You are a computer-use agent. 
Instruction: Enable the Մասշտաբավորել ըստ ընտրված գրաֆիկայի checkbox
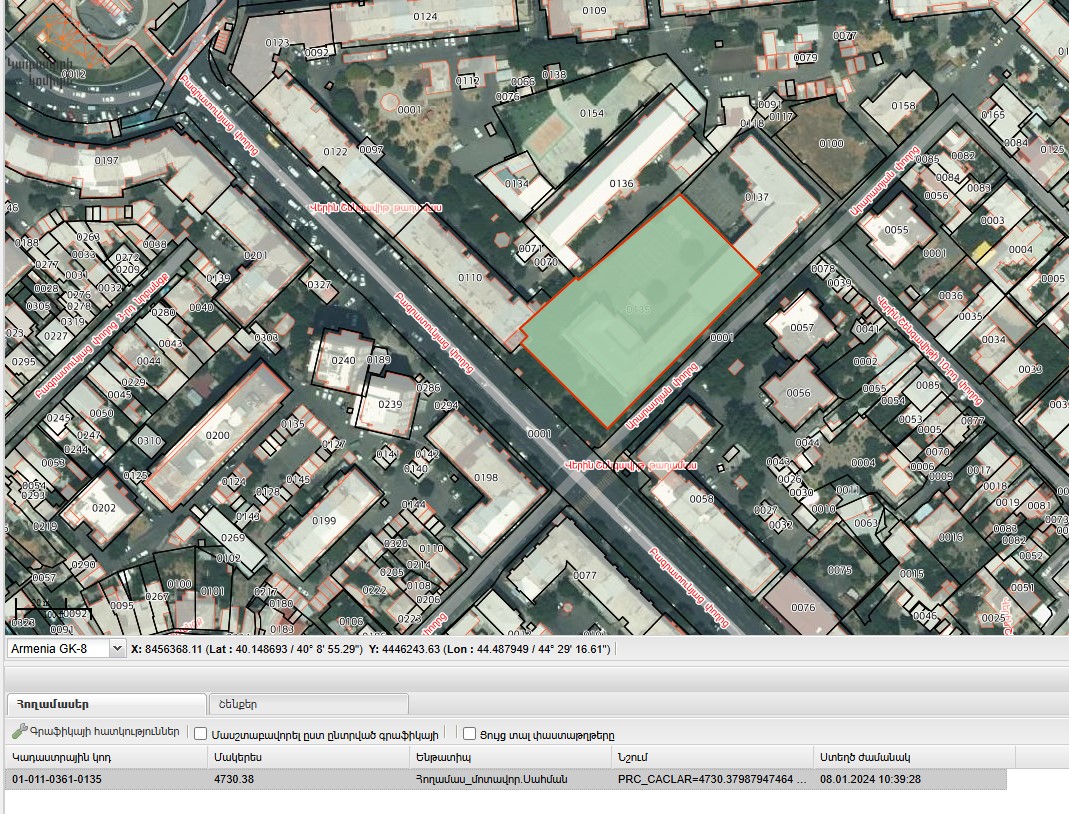[x=200, y=734]
